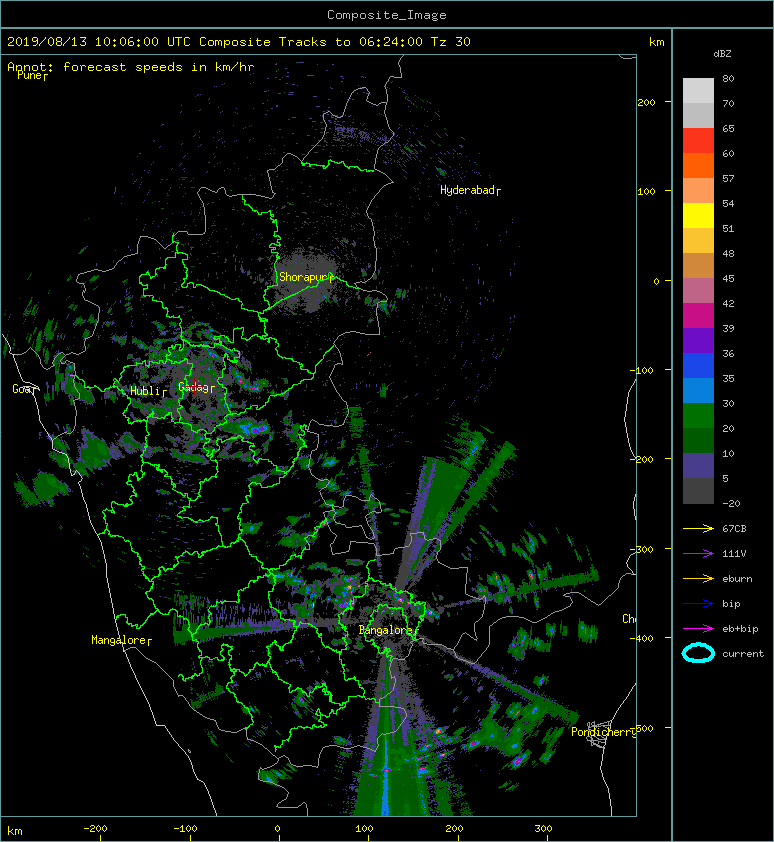Pick the royal blue swatch on dBZ scale
The height and width of the screenshot is (842, 774).
pyautogui.click(x=698, y=366)
